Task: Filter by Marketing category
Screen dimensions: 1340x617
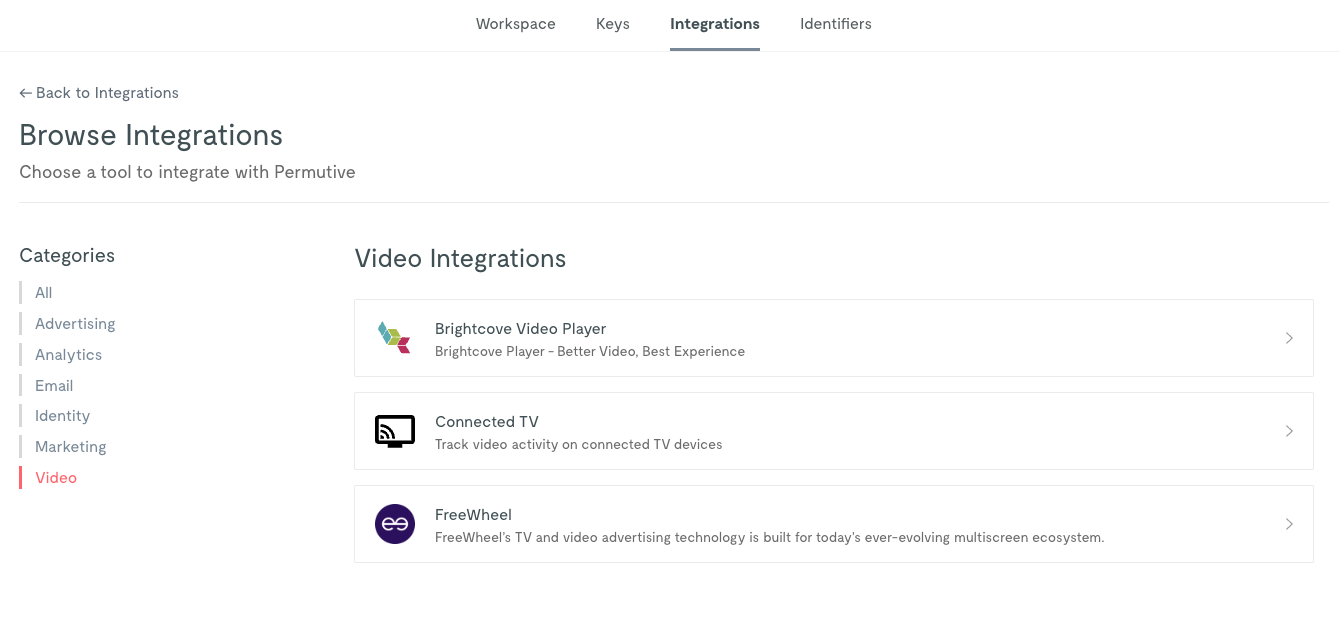Action: click(70, 447)
